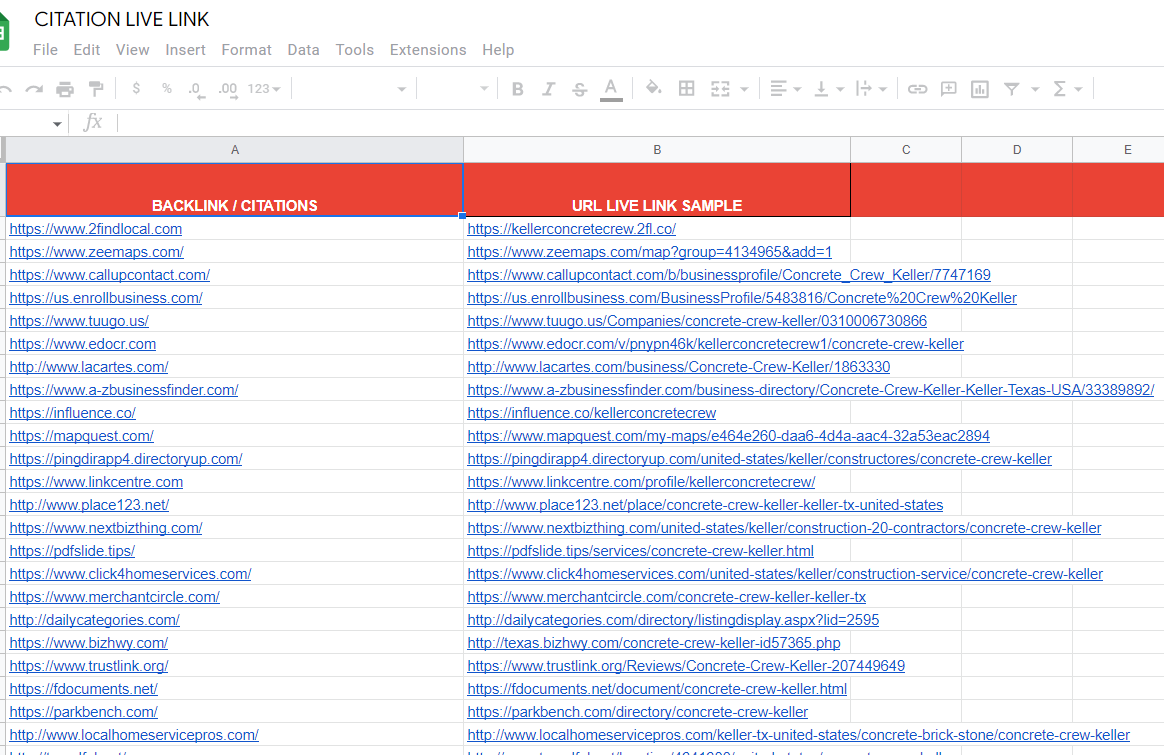Open link https://pdfslide.tips/services/concrete-crew-keller.html
The width and height of the screenshot is (1164, 755).
(641, 551)
